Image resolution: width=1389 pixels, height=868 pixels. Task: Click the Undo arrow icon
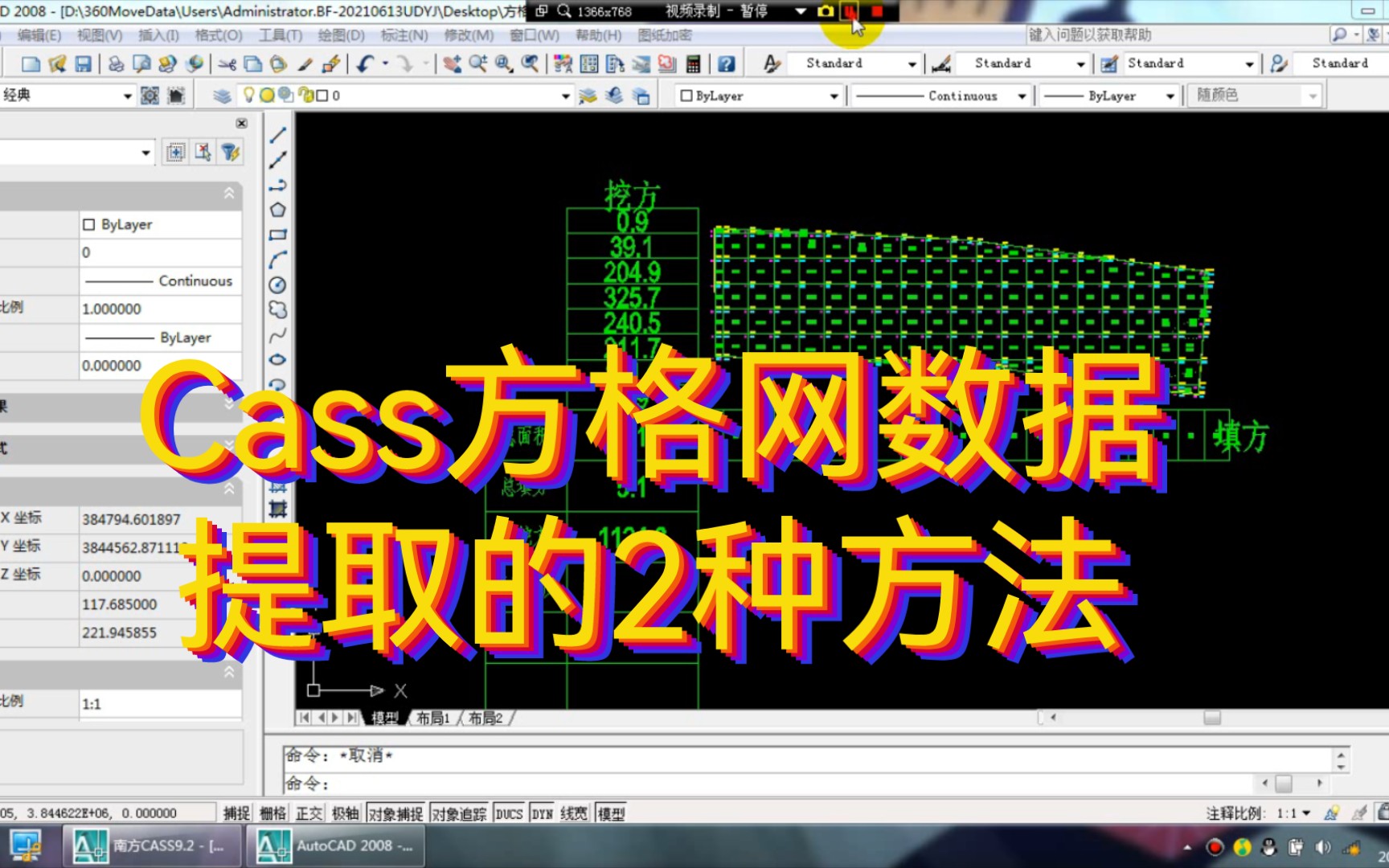click(x=367, y=64)
